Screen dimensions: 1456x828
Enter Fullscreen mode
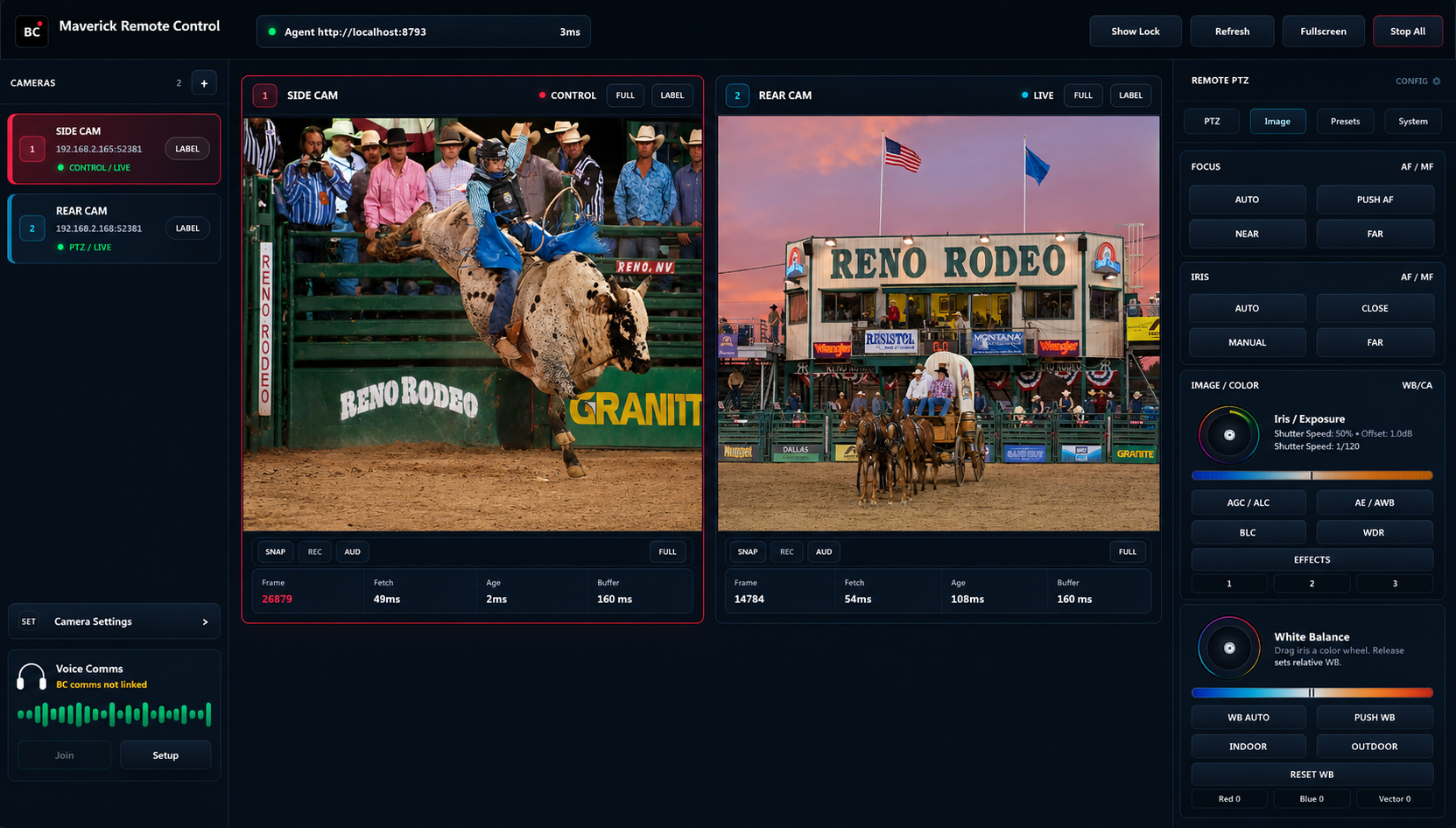click(1323, 32)
